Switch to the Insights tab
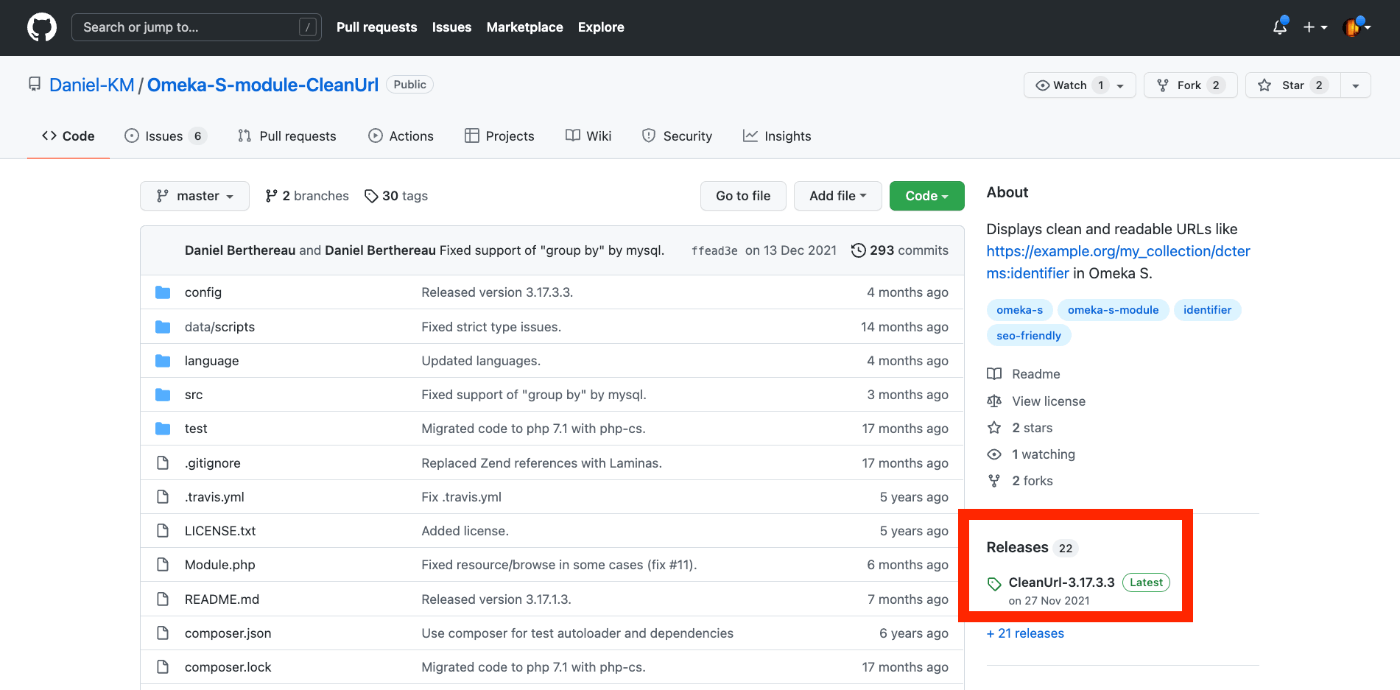1400x690 pixels. coord(777,136)
